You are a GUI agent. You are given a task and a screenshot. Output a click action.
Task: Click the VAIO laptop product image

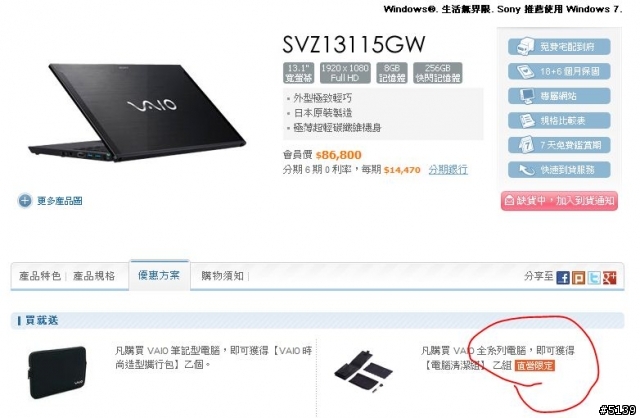137,112
